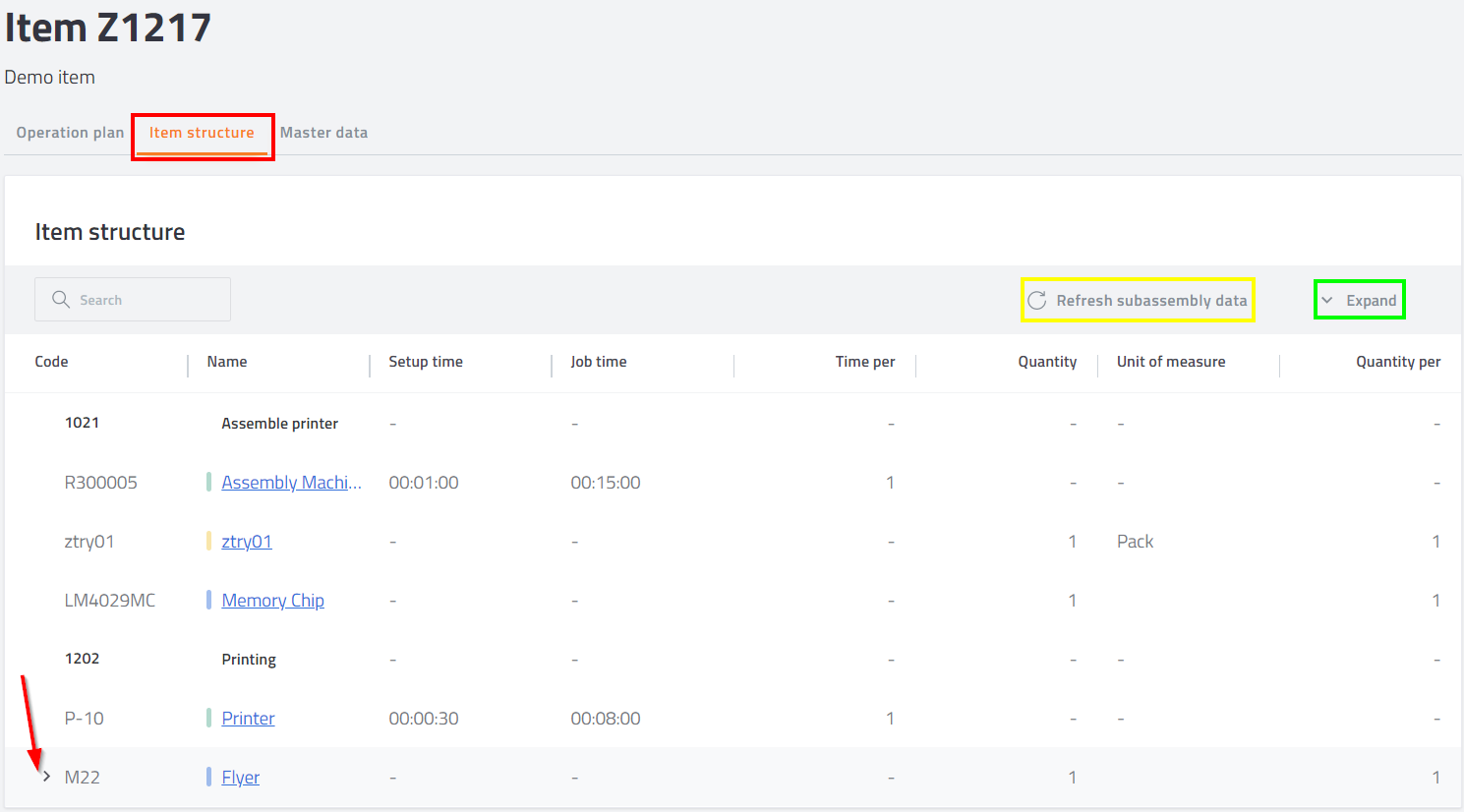The image size is (1464, 812).
Task: Click the yellow marker beside ztry01 link
Action: click(208, 541)
